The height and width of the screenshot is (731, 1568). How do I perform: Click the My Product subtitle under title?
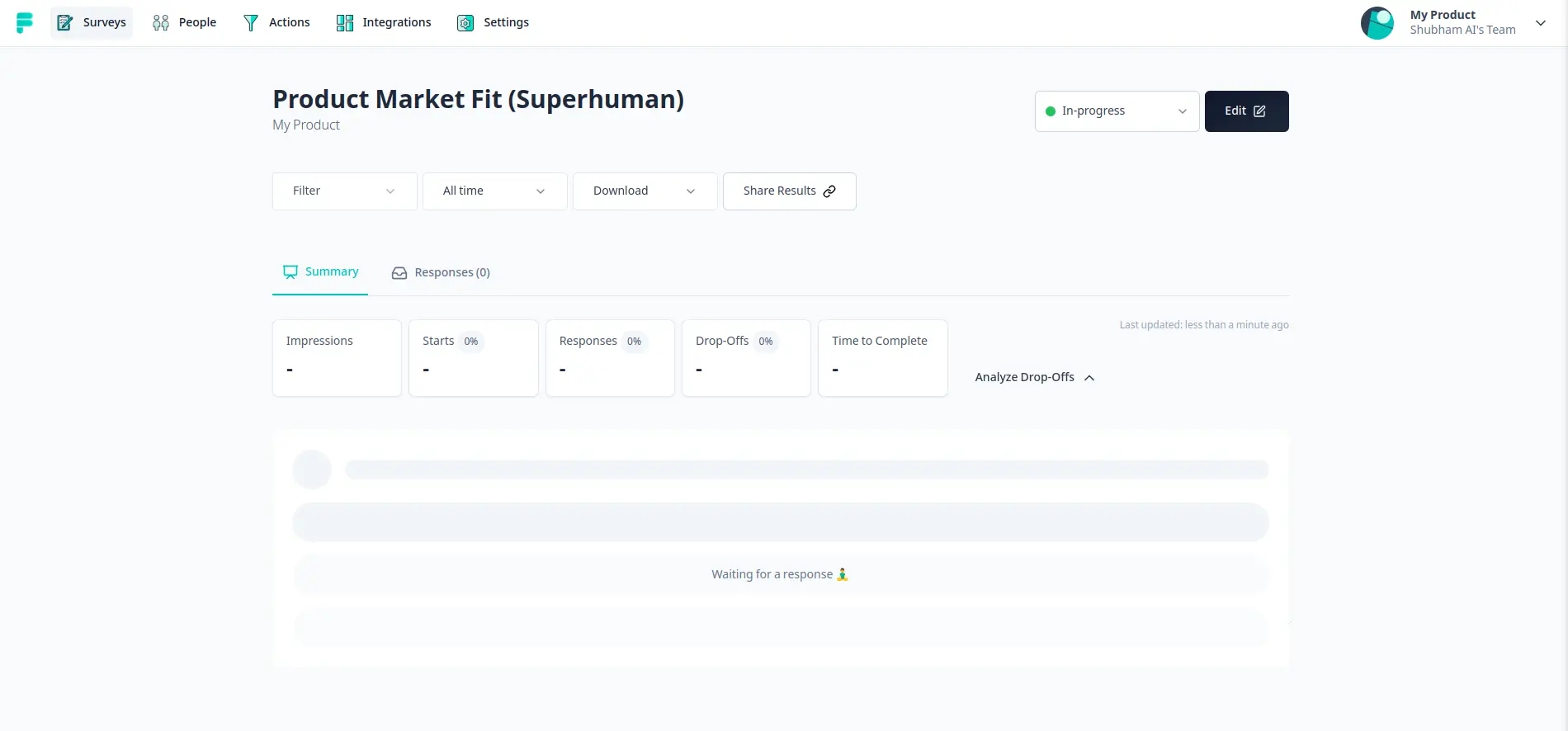point(306,125)
